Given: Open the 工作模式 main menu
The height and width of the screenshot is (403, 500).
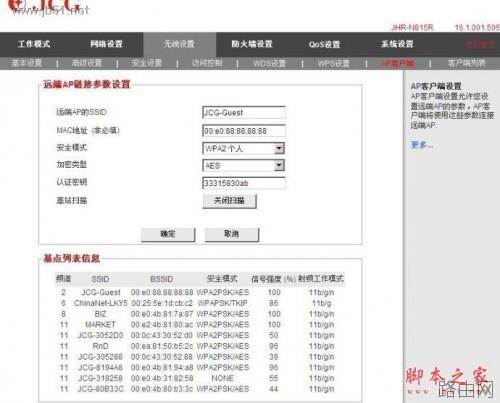Looking at the screenshot, I should 34,44.
